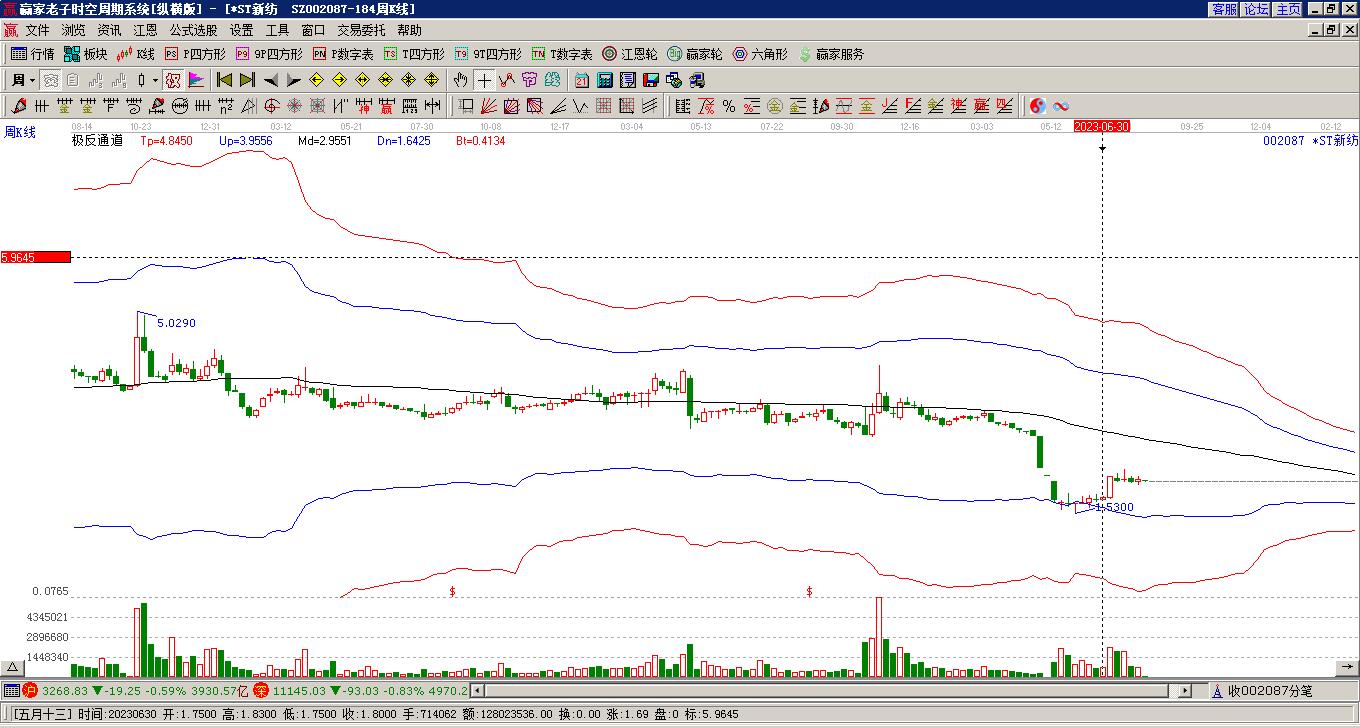Open 赢家服务 service page
The width and height of the screenshot is (1360, 728).
click(831, 54)
